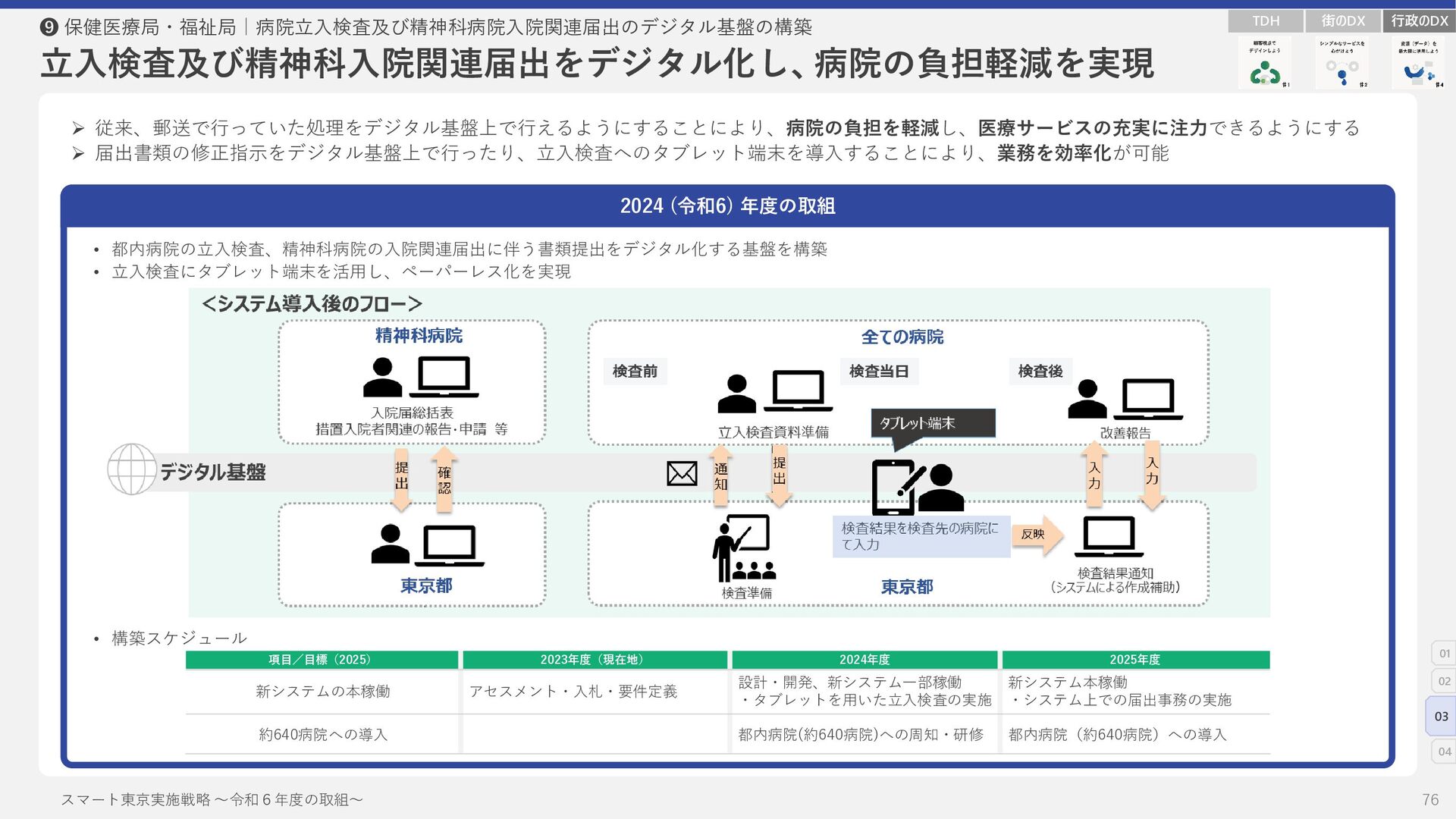Switch to the 行政のDX tab

pyautogui.click(x=1420, y=21)
